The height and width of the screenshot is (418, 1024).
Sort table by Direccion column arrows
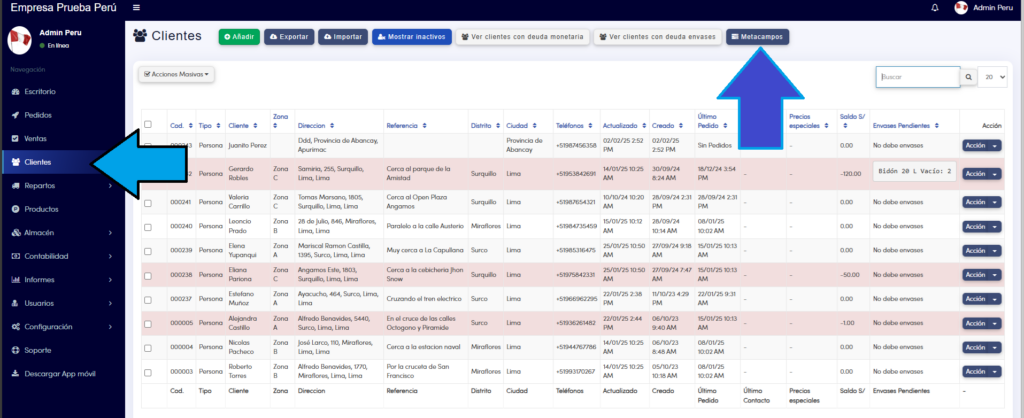(x=332, y=125)
